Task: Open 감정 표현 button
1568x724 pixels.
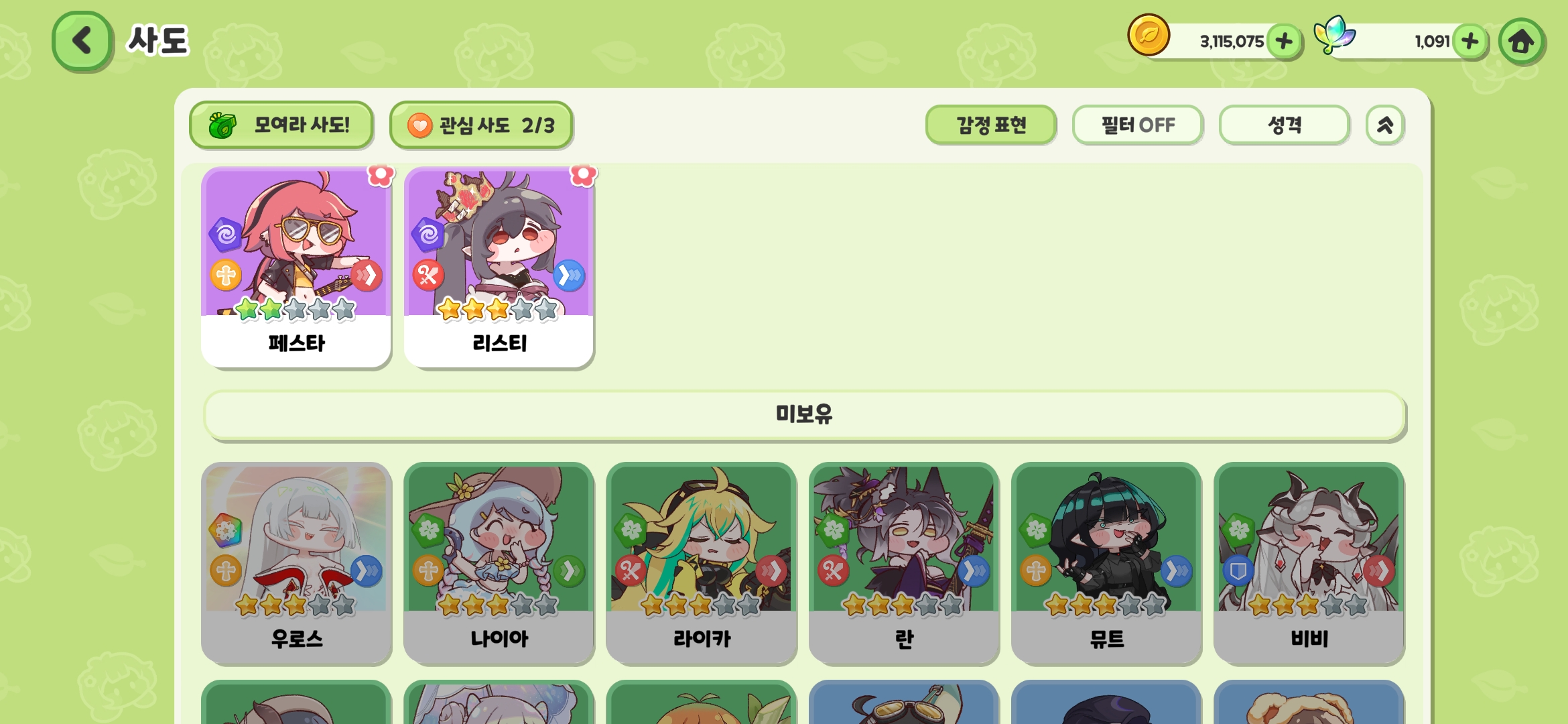Action: [990, 125]
